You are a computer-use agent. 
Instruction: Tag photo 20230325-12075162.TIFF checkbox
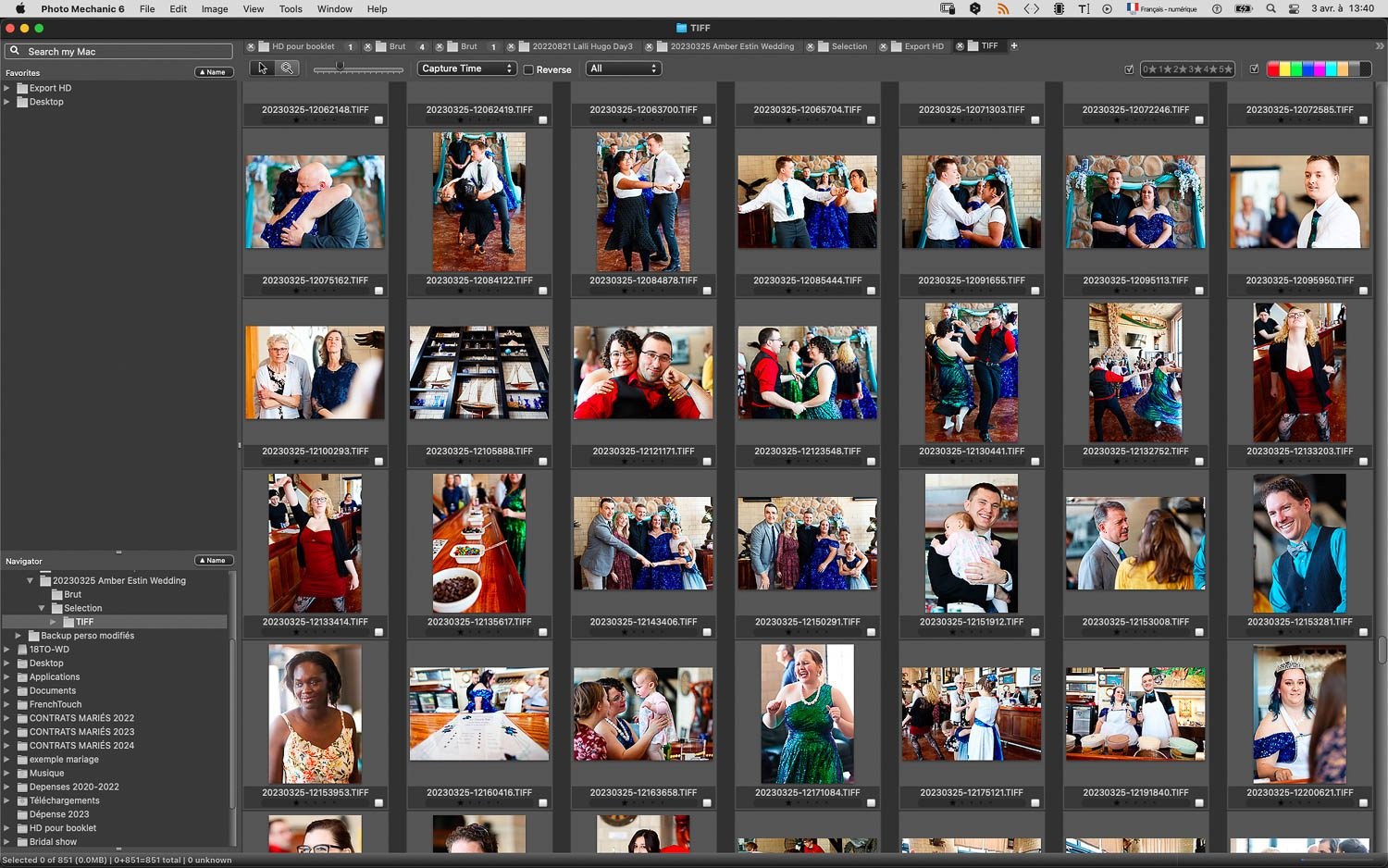(x=378, y=291)
